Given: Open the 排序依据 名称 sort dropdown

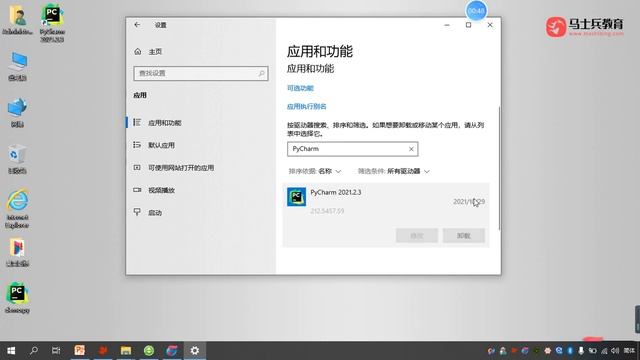Looking at the screenshot, I should tap(315, 171).
